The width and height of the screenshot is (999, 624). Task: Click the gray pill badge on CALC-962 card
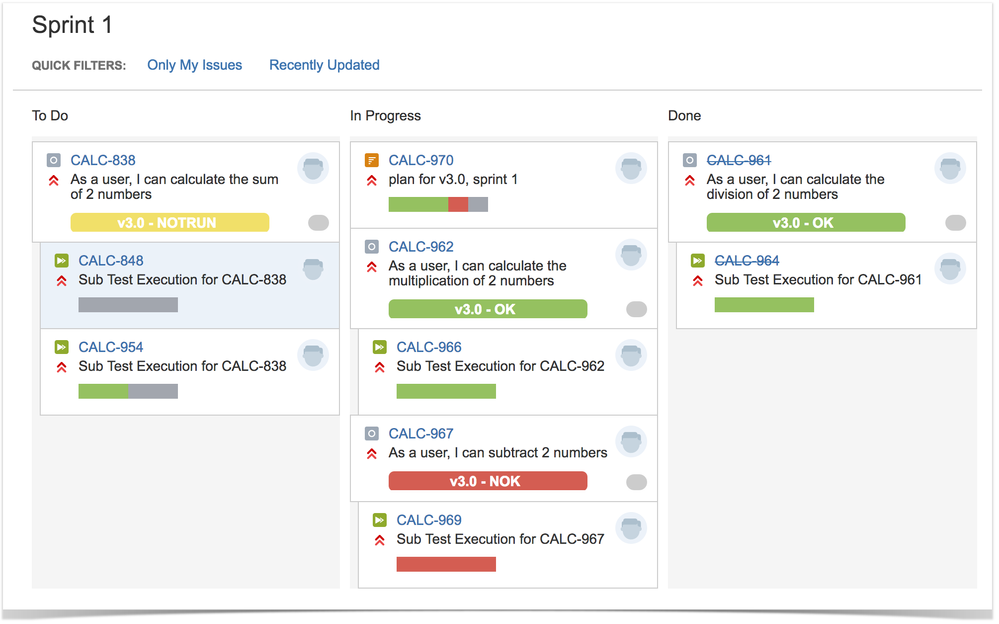636,309
